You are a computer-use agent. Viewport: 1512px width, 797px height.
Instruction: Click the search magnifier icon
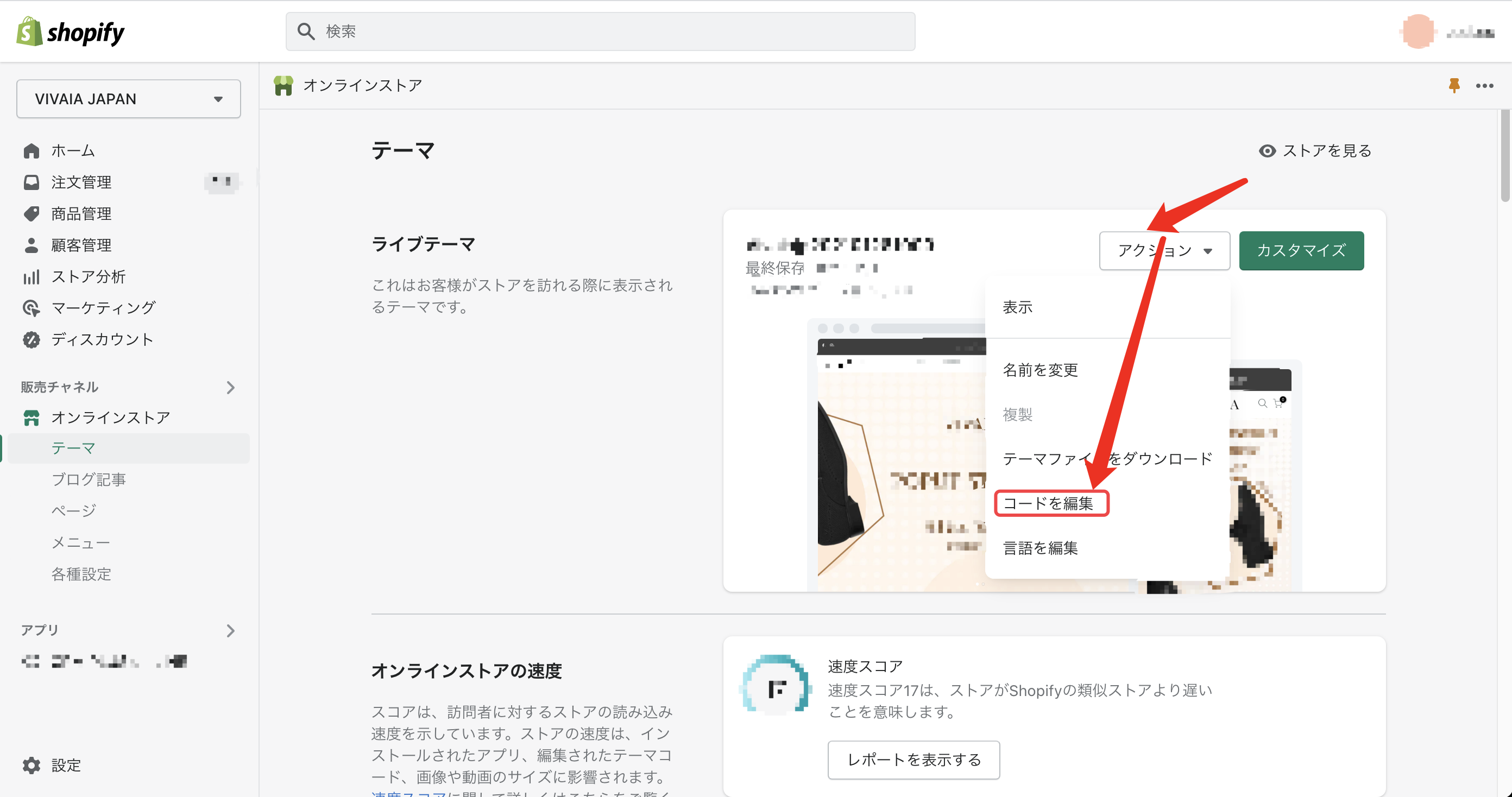[x=306, y=31]
